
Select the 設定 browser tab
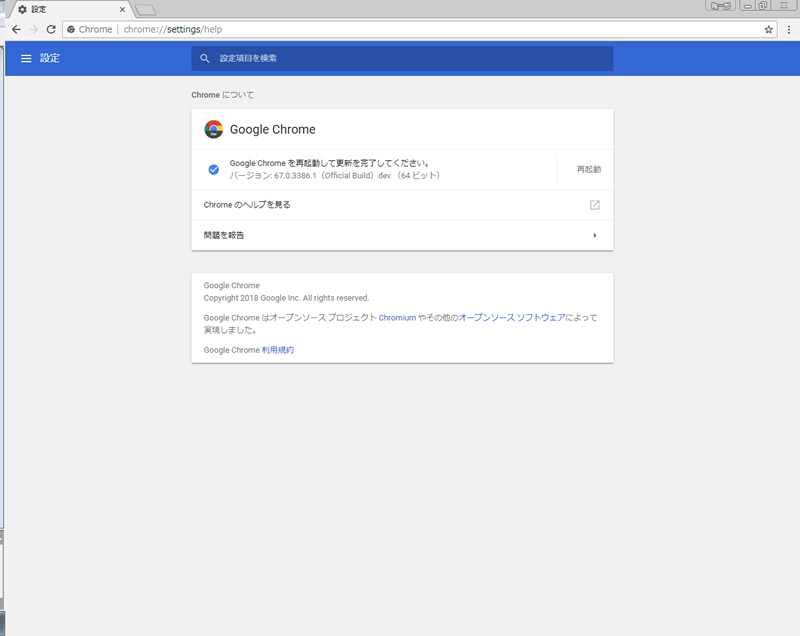pos(69,9)
